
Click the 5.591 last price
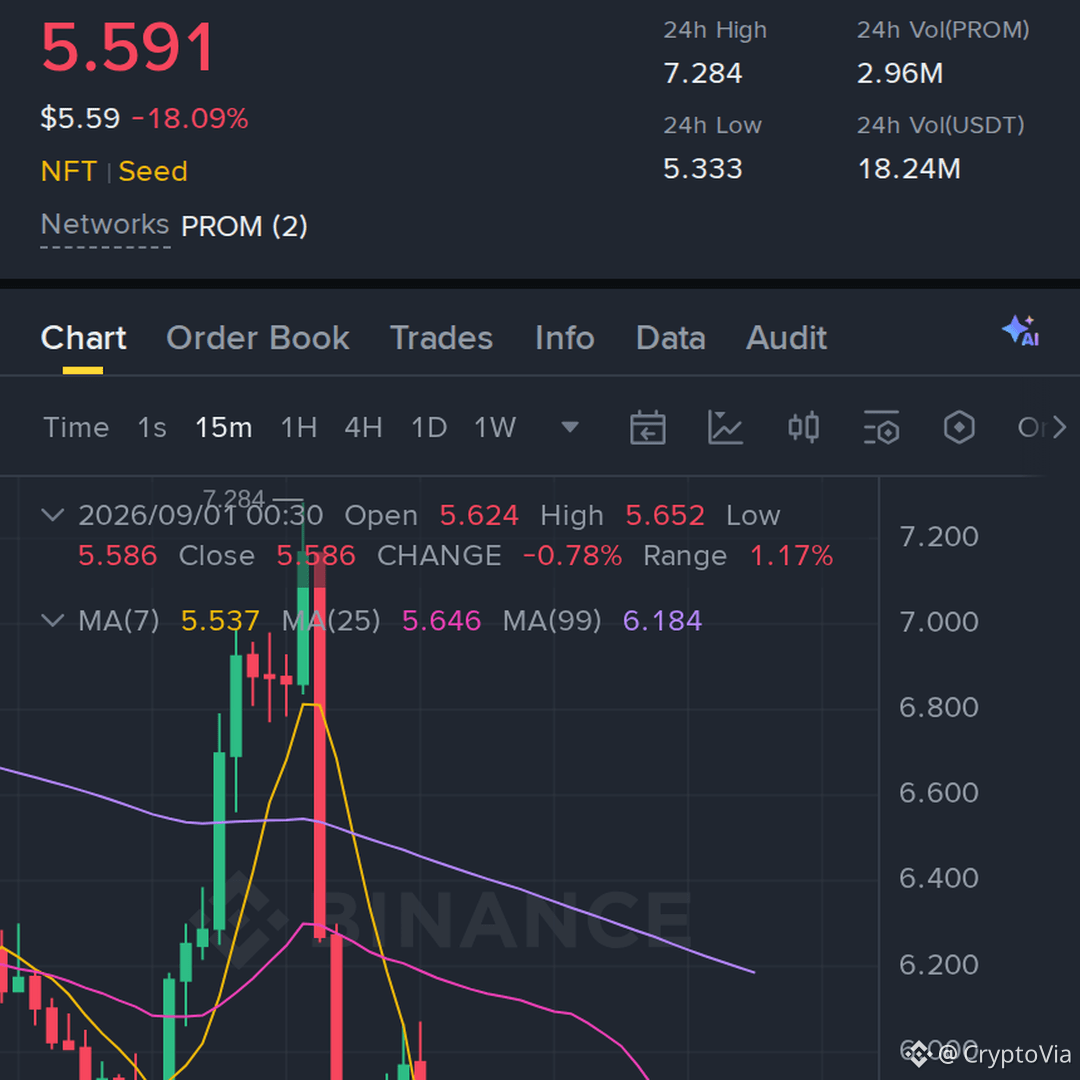tap(128, 47)
